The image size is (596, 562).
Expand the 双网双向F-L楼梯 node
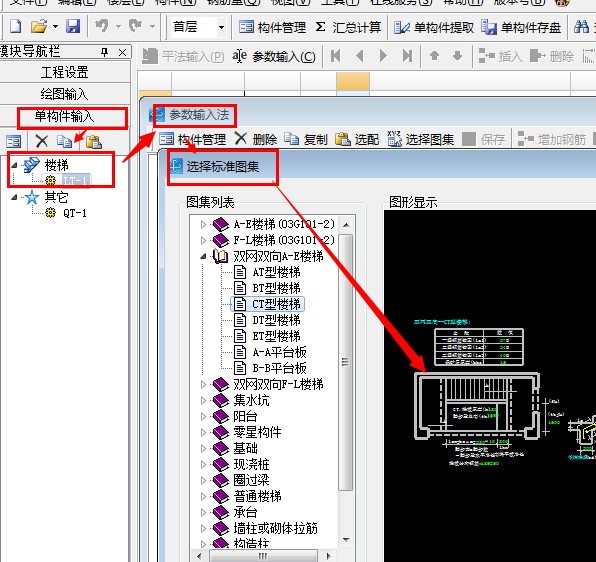(x=203, y=384)
